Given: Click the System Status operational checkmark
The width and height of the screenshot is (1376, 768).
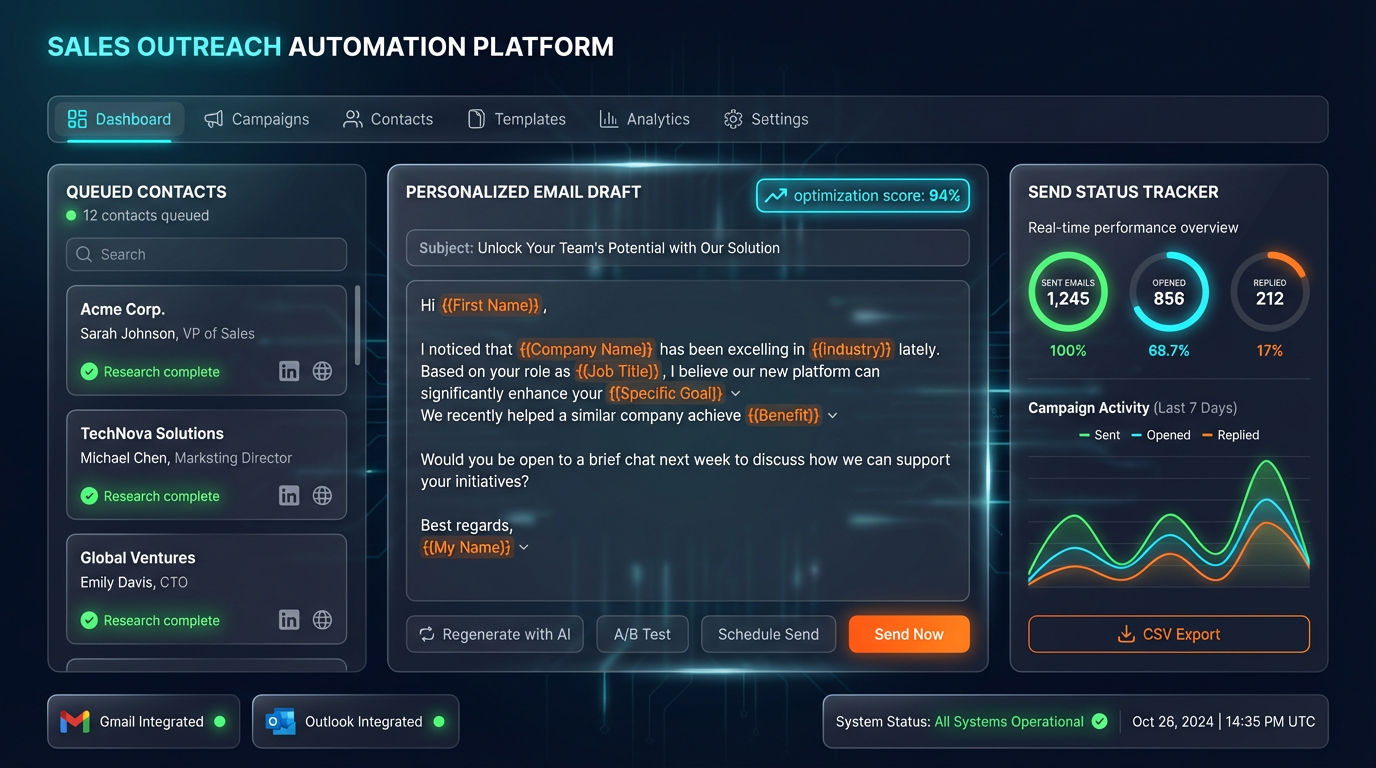Looking at the screenshot, I should (1098, 721).
